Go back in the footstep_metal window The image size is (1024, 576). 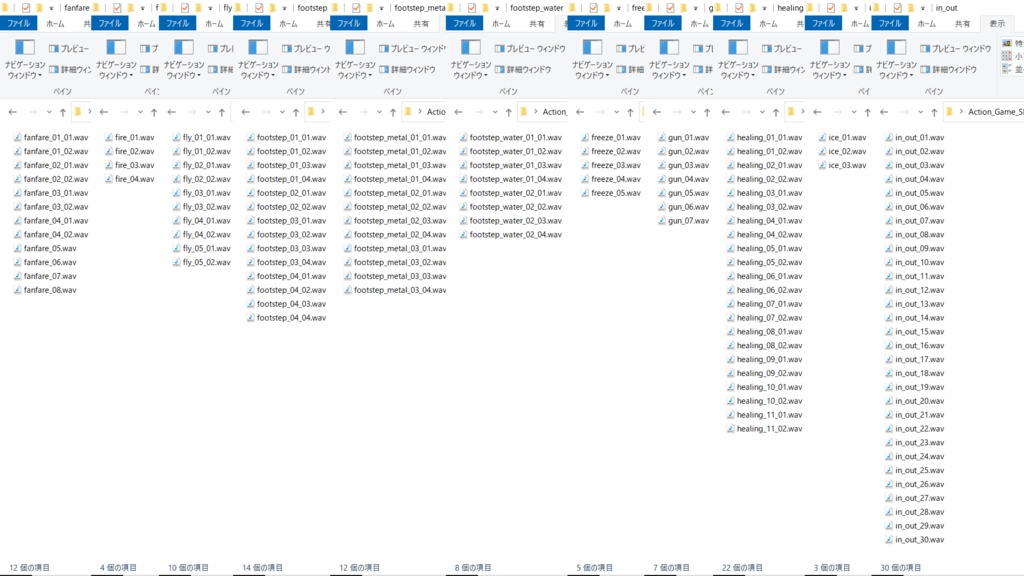coord(343,112)
